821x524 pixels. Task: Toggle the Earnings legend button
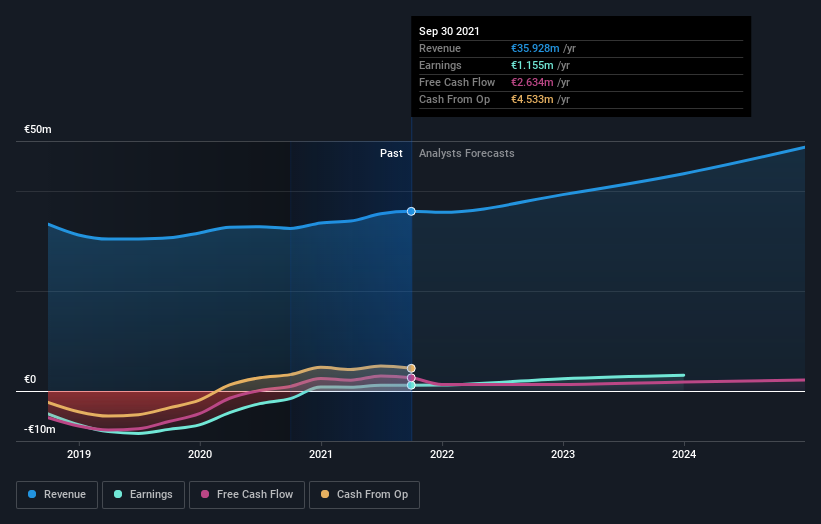click(143, 495)
